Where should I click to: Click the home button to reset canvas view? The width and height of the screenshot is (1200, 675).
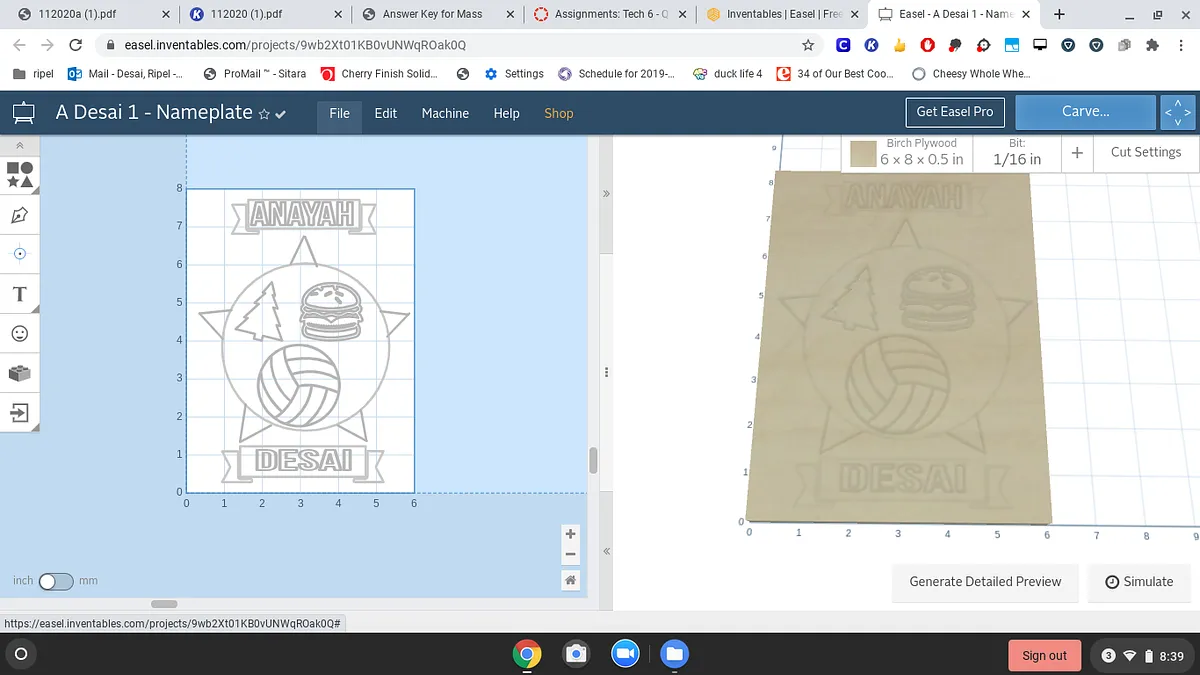coord(570,580)
